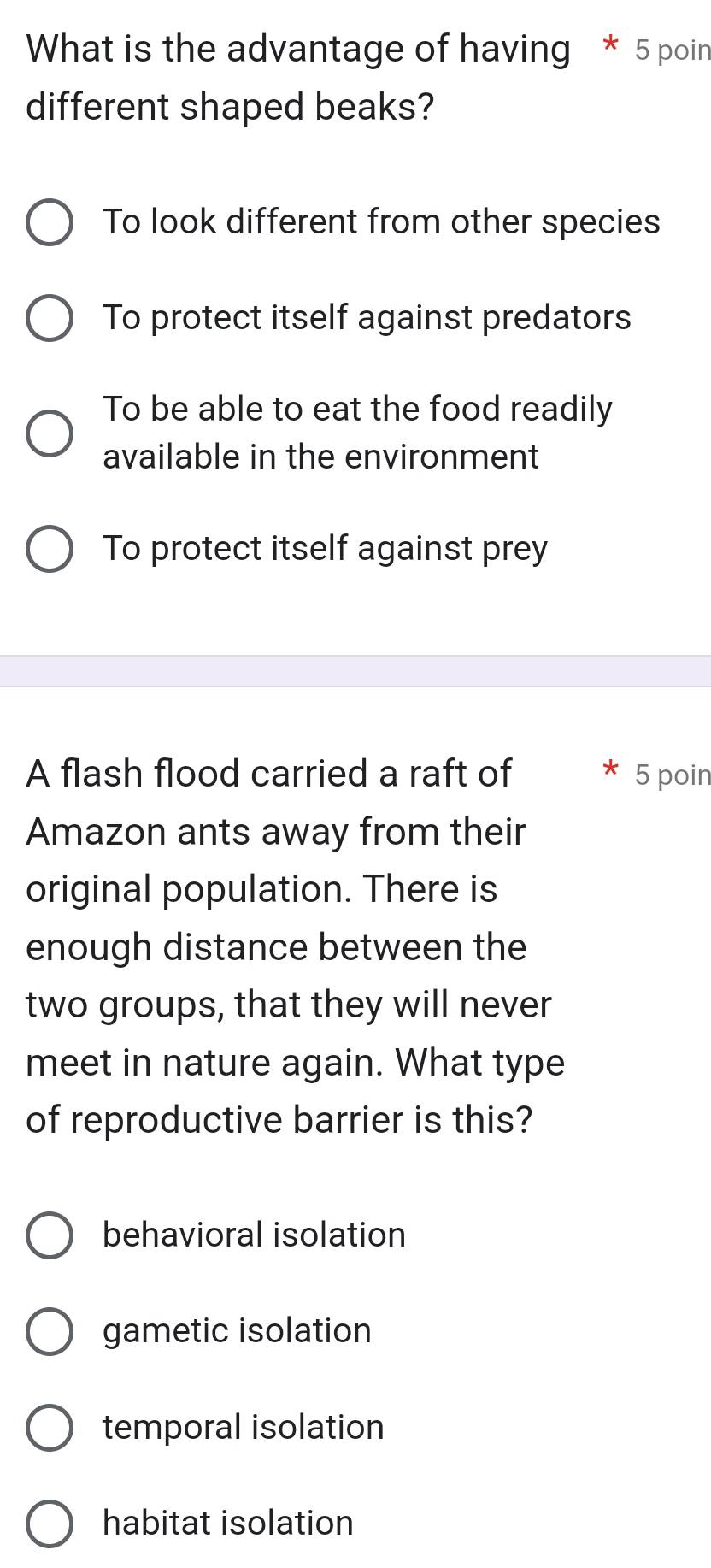
Task: Click the "behavioral isolation" option label
Action: (x=255, y=1235)
